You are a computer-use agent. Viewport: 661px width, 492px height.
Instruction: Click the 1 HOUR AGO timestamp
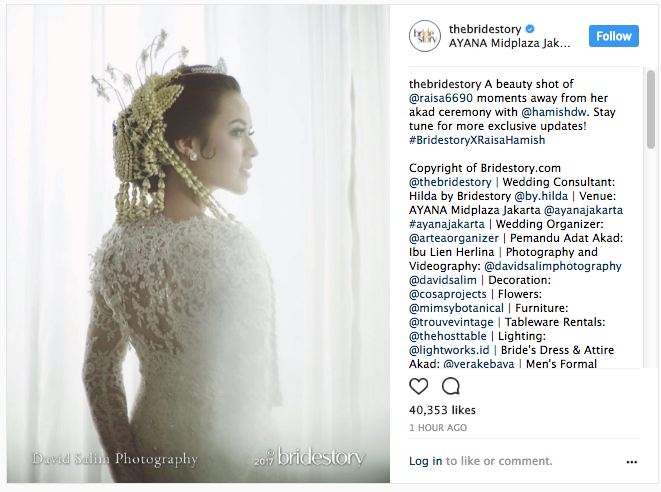pyautogui.click(x=438, y=428)
